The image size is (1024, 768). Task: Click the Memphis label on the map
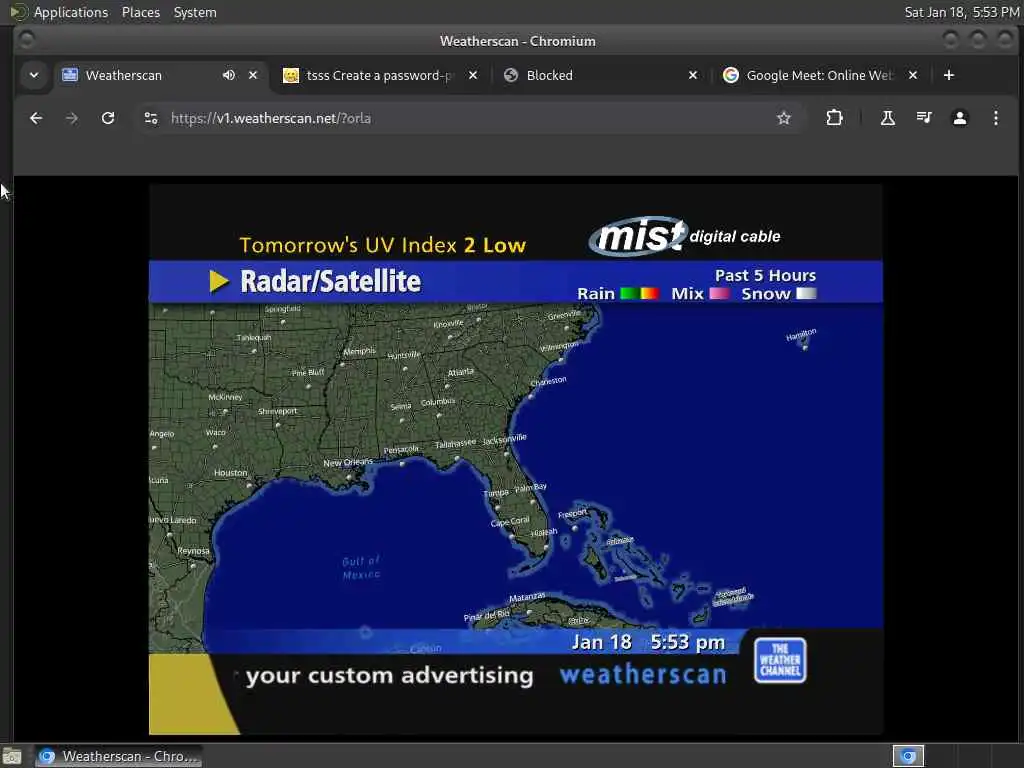coord(359,351)
